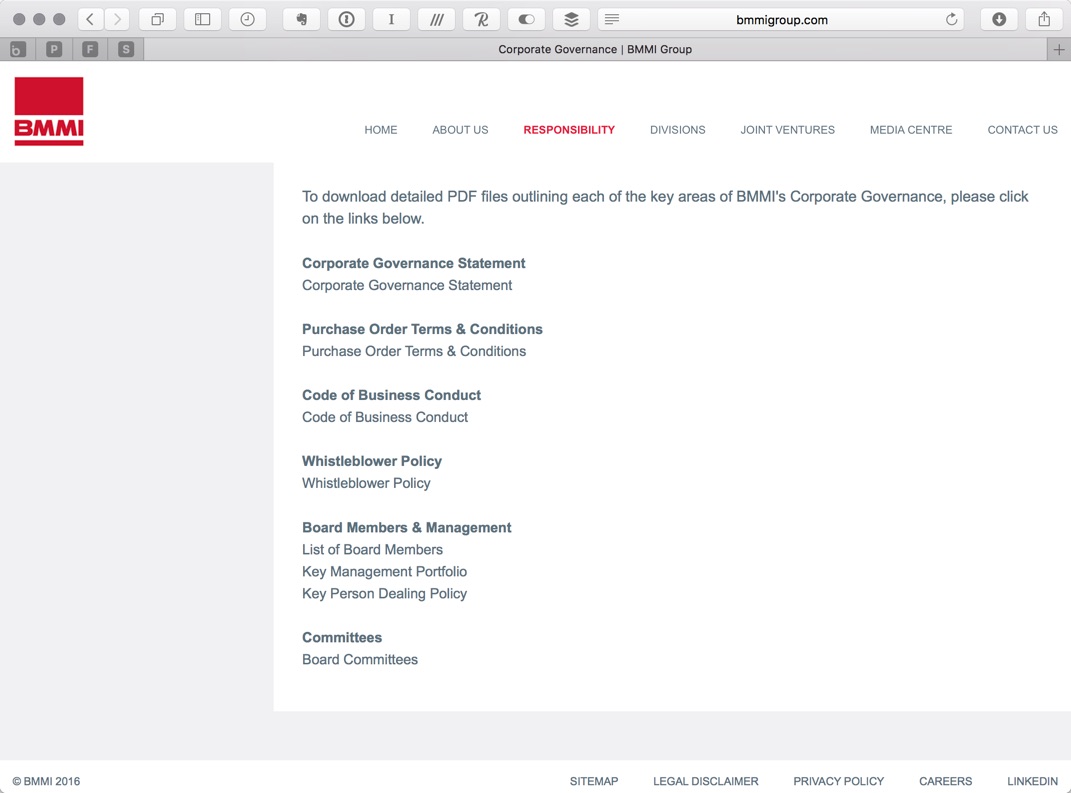Open the Board Committees link
The width and height of the screenshot is (1071, 793).
tap(360, 660)
